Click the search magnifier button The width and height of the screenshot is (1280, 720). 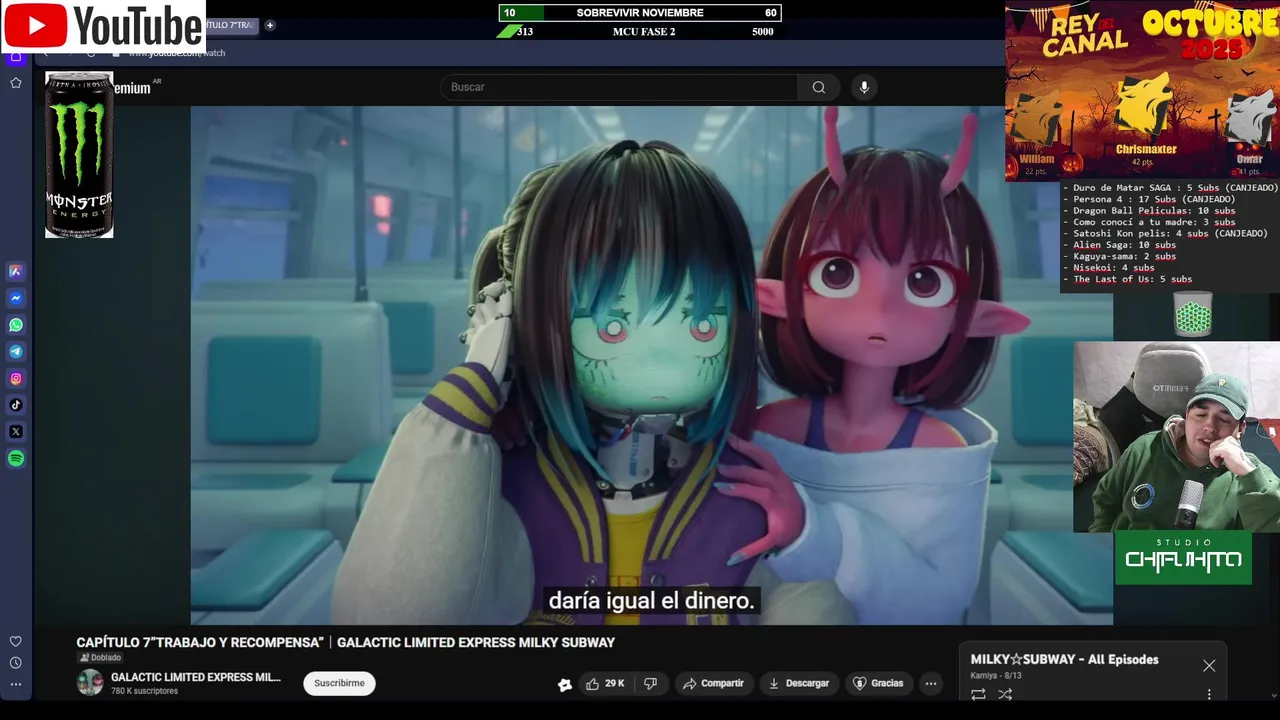819,87
